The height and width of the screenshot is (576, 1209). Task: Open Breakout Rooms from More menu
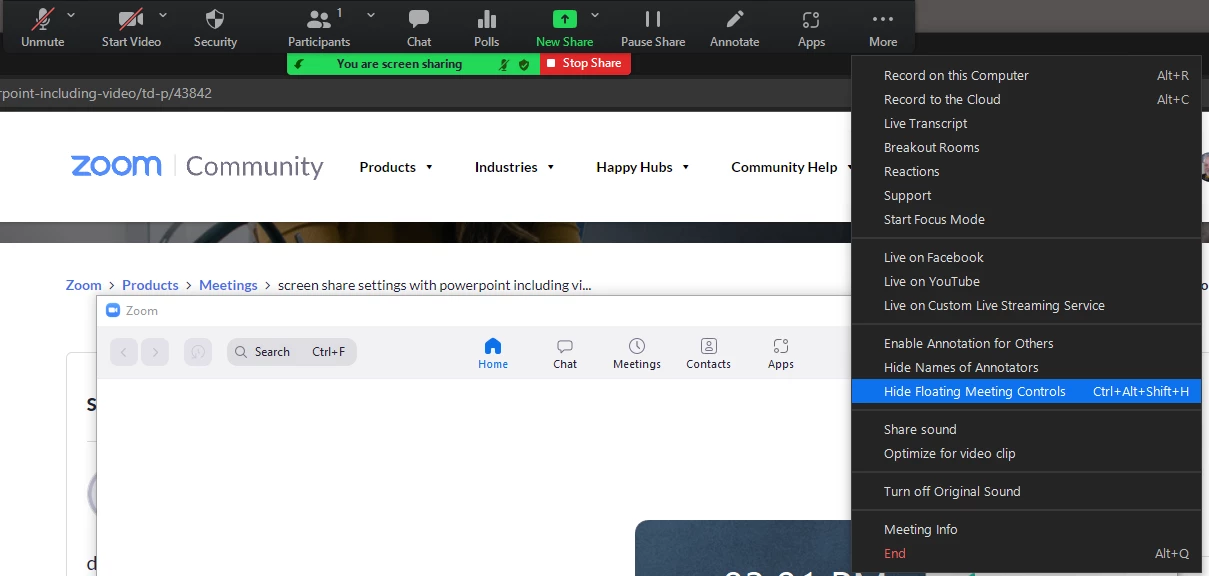click(1026, 147)
